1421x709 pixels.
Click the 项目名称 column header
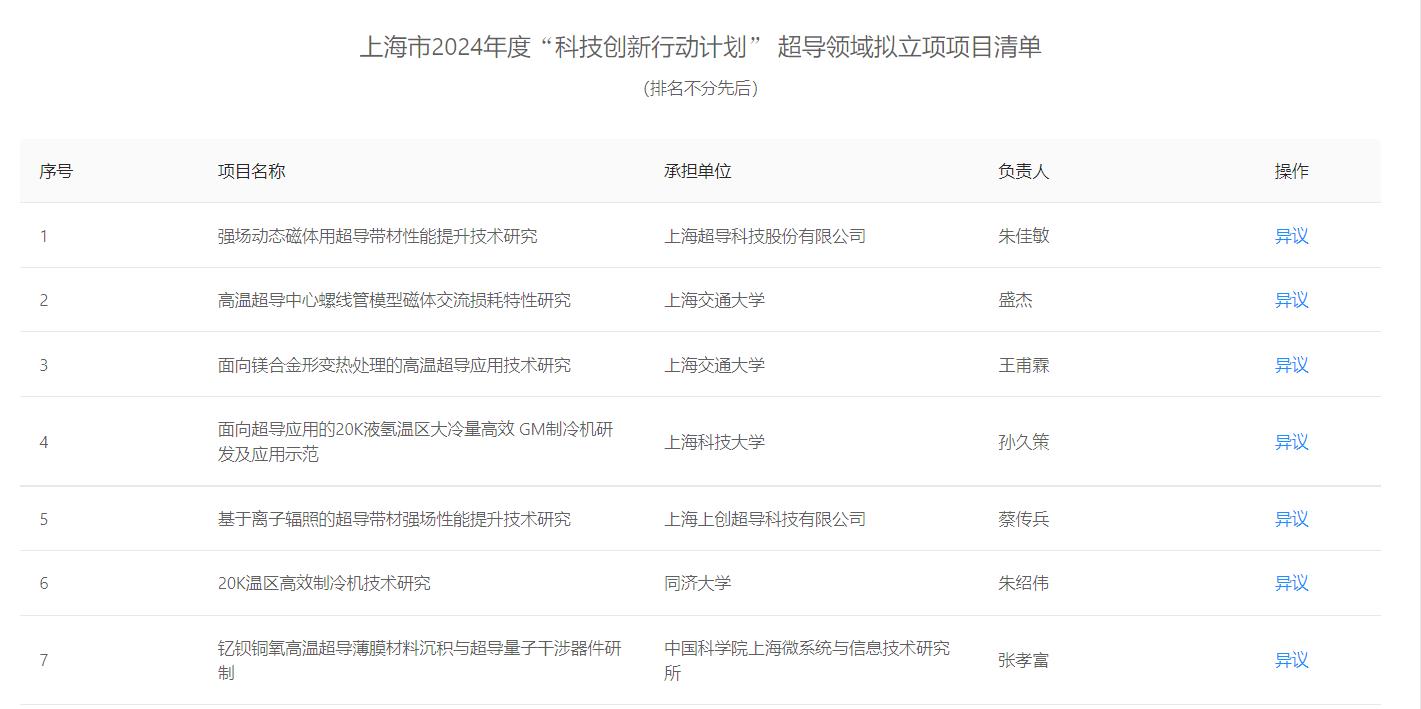[x=252, y=171]
